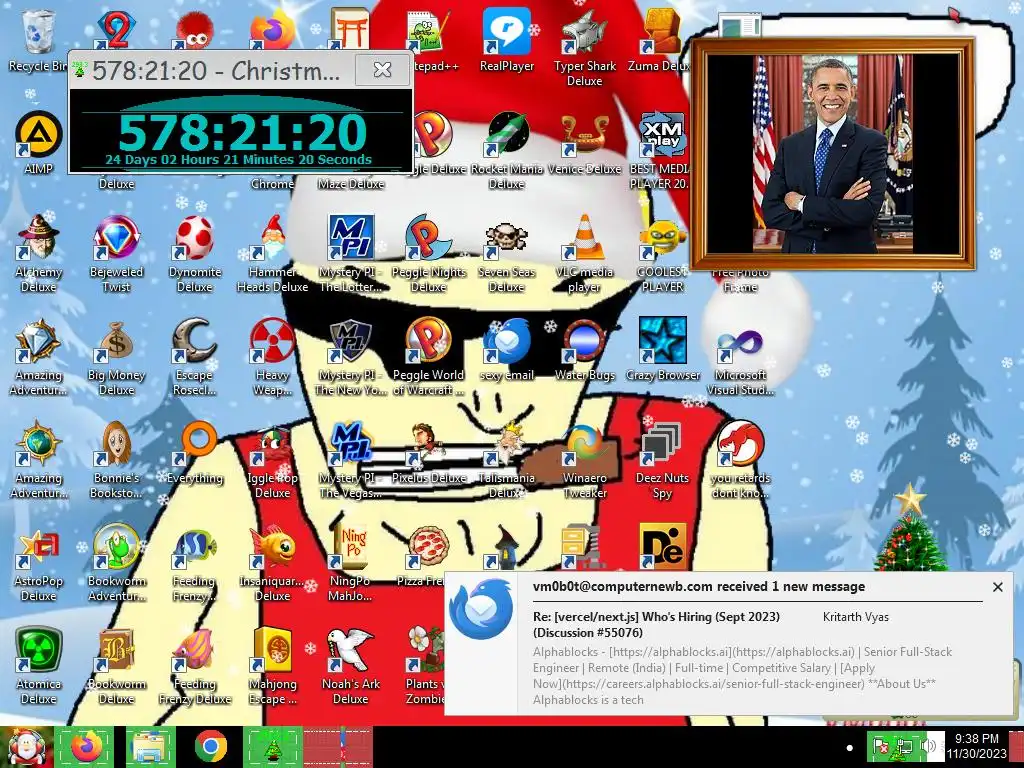The width and height of the screenshot is (1024, 768).
Task: Launch Chrome from the taskbar
Action: [210, 747]
